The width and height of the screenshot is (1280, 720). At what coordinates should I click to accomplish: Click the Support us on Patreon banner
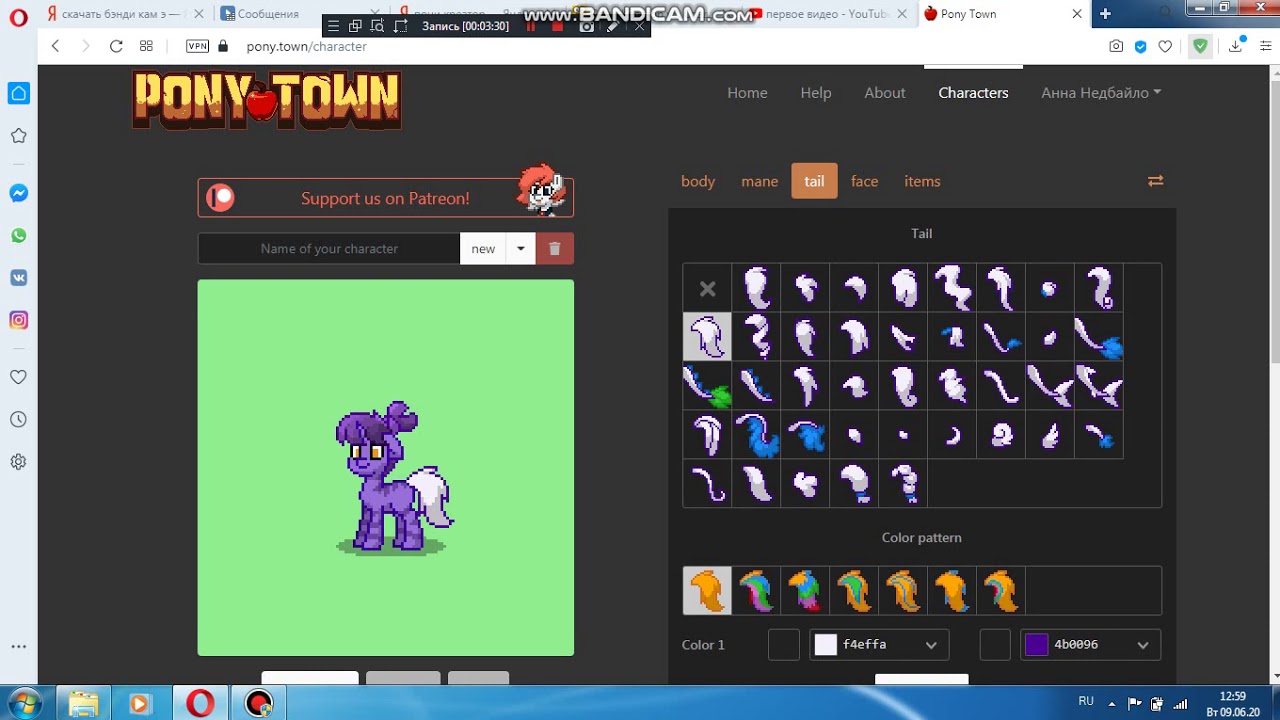[x=386, y=198]
